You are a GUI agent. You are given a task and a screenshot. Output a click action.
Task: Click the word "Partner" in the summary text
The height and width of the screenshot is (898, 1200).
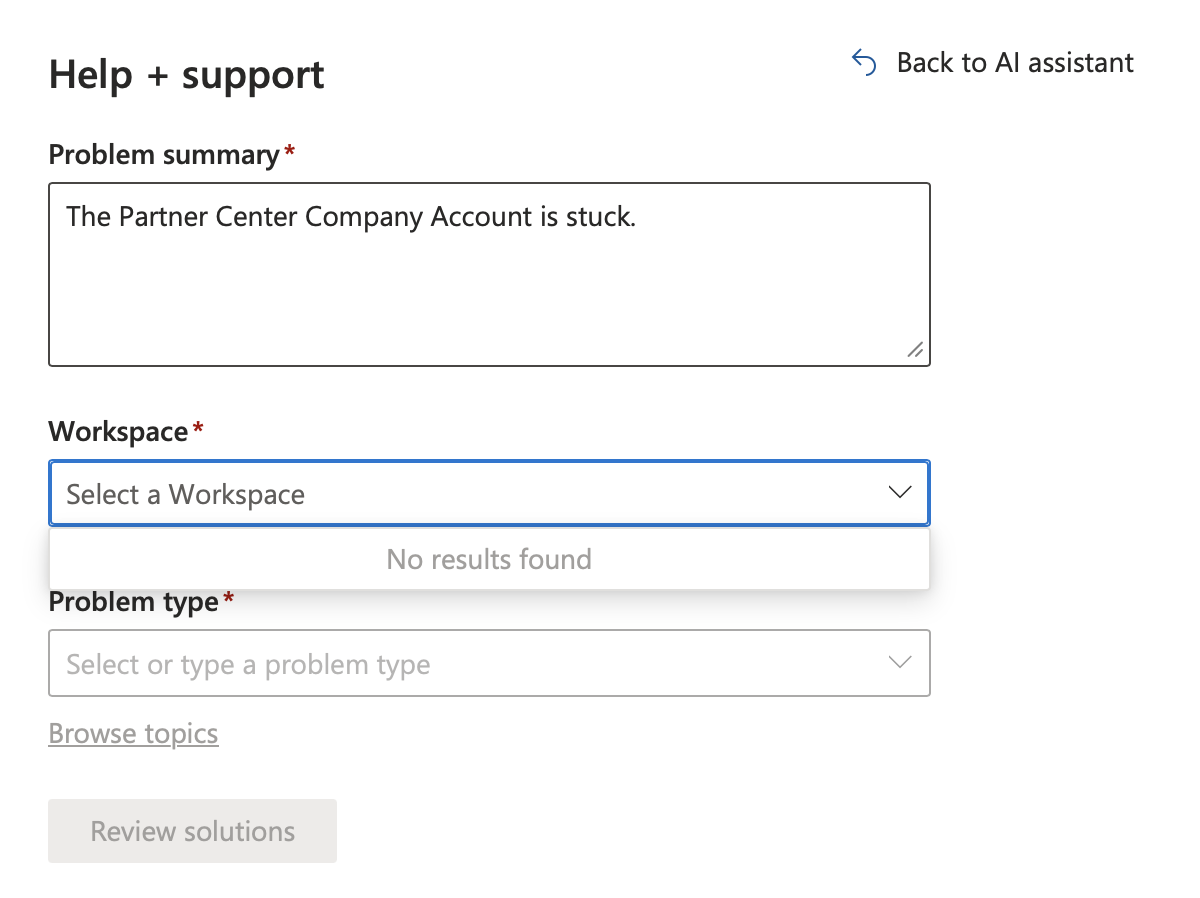tap(159, 216)
